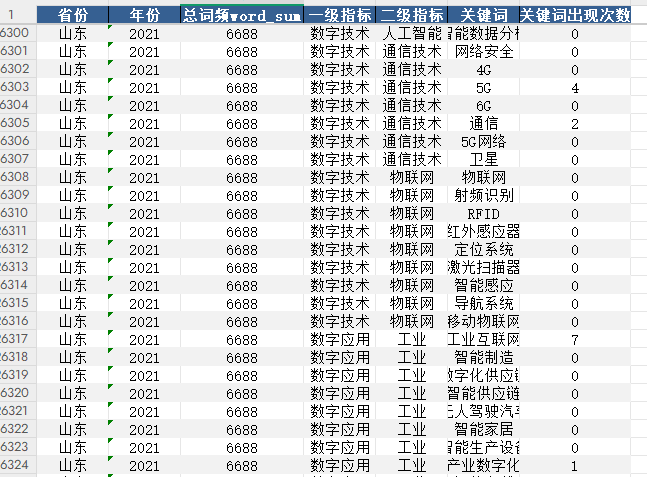Click the 智能制造 keyword cell

[x=483, y=357]
